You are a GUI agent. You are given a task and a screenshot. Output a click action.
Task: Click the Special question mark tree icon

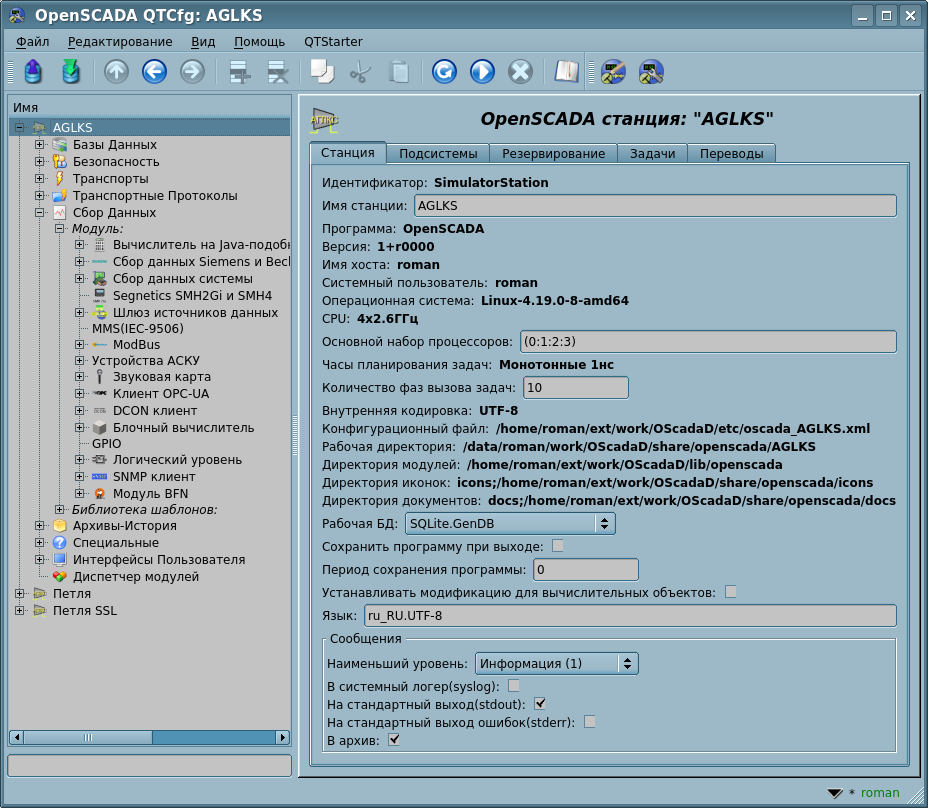point(59,543)
